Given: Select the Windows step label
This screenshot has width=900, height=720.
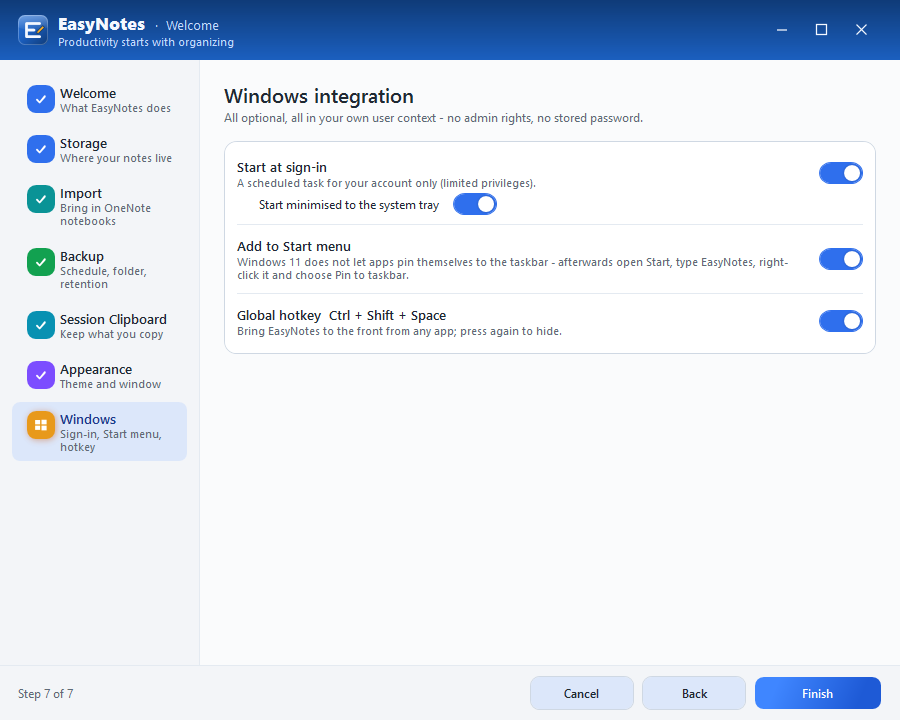Looking at the screenshot, I should [x=88, y=419].
